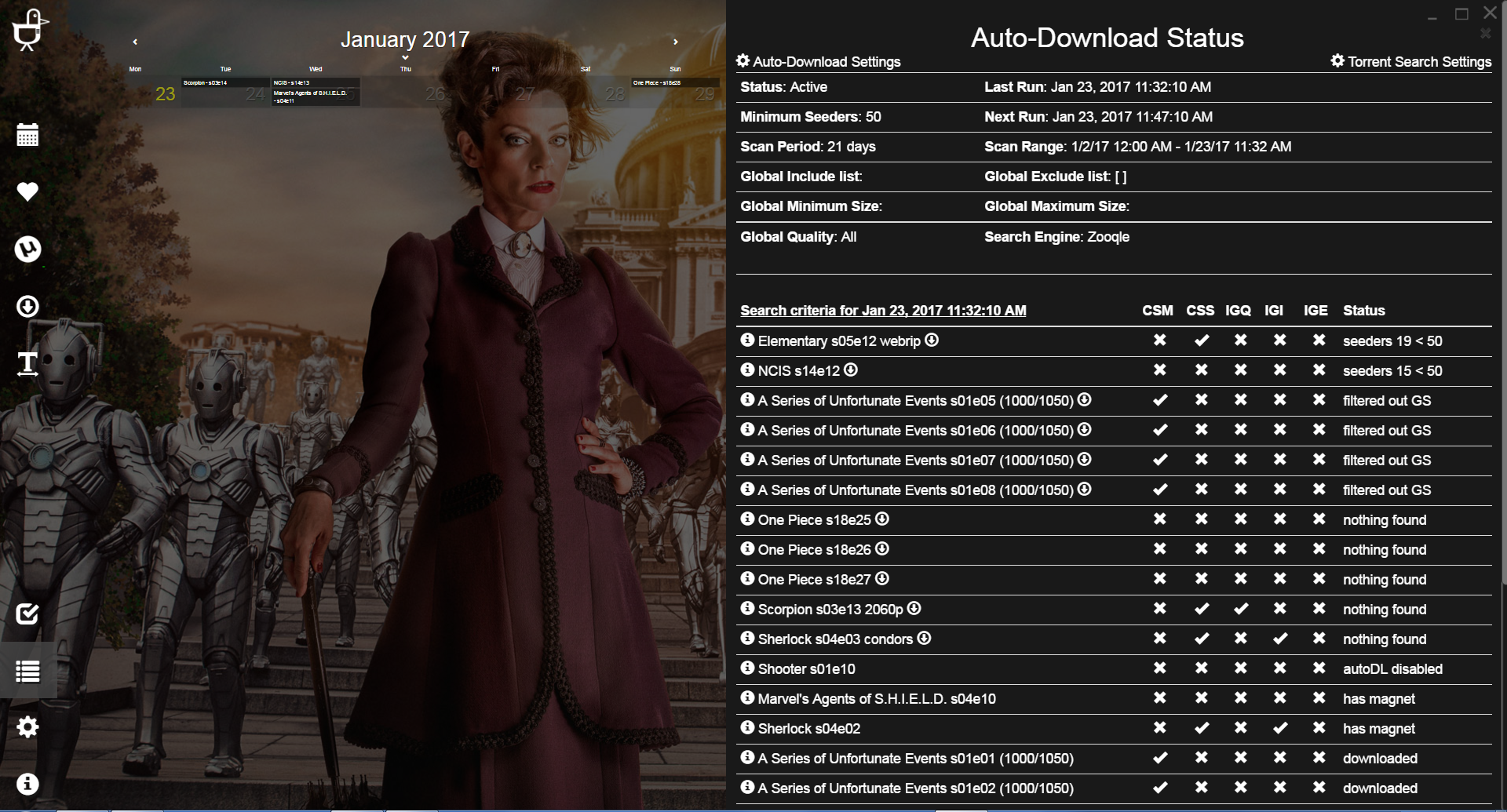Go to previous week in calendar

(135, 42)
